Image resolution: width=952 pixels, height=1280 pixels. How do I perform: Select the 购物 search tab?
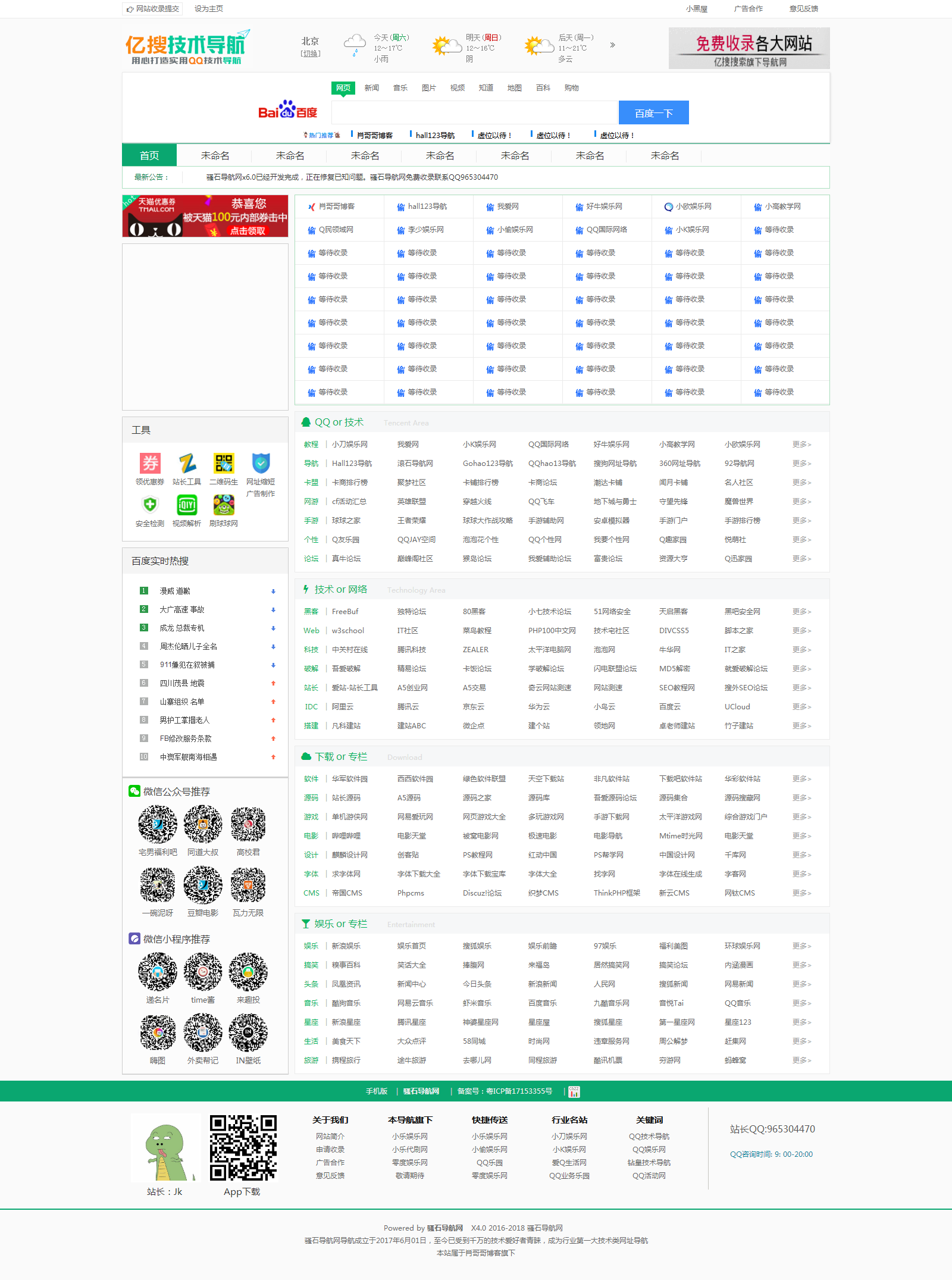pos(572,88)
